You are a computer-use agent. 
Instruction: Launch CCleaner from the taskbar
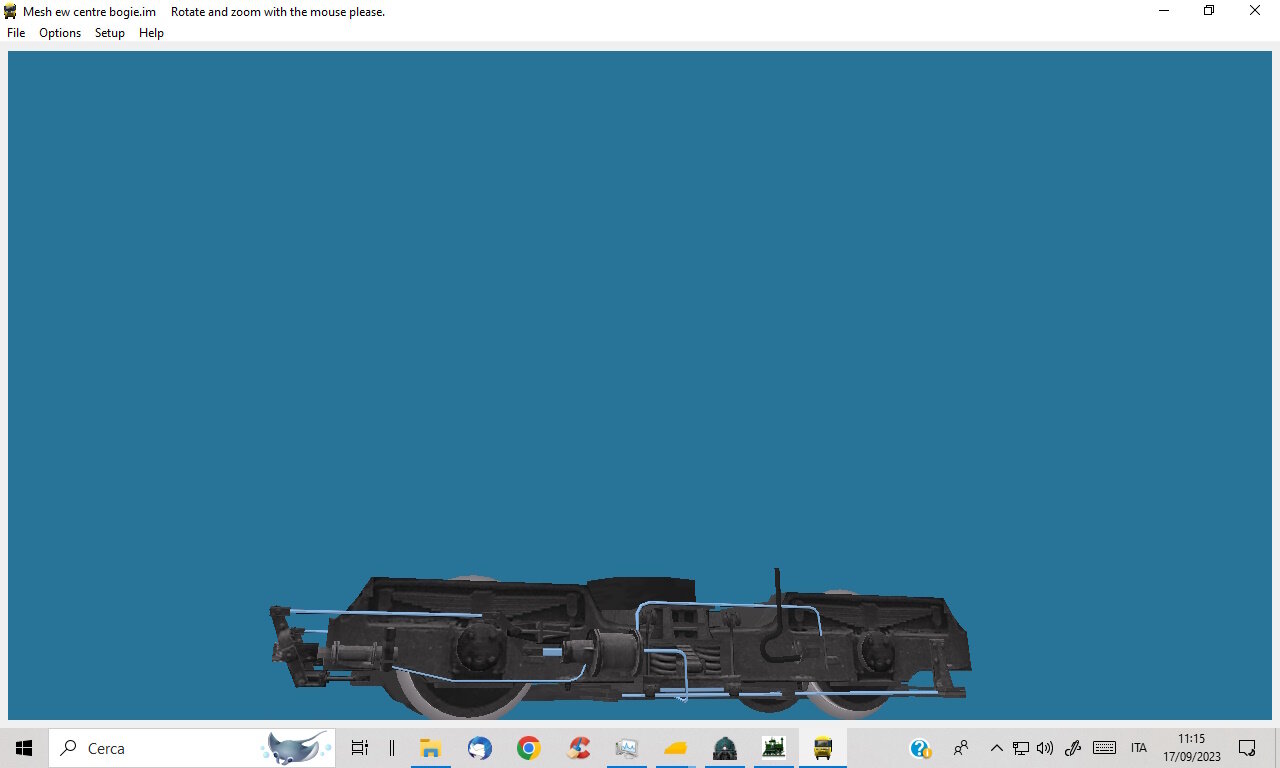(578, 748)
